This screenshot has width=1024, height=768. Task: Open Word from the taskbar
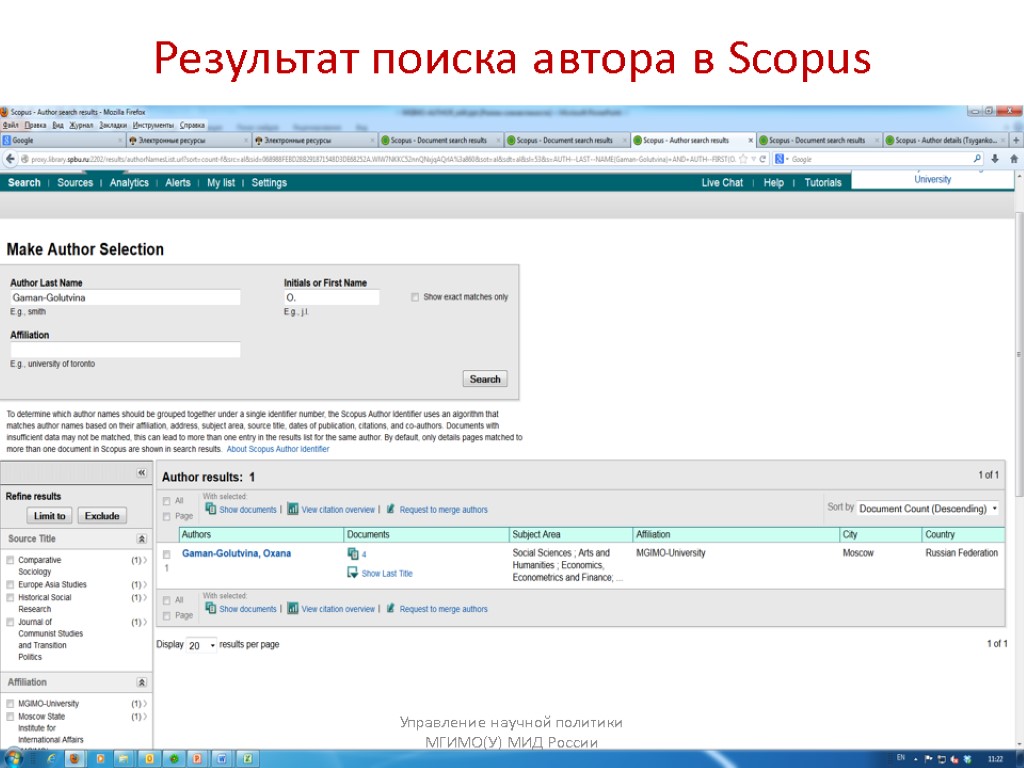[222, 759]
